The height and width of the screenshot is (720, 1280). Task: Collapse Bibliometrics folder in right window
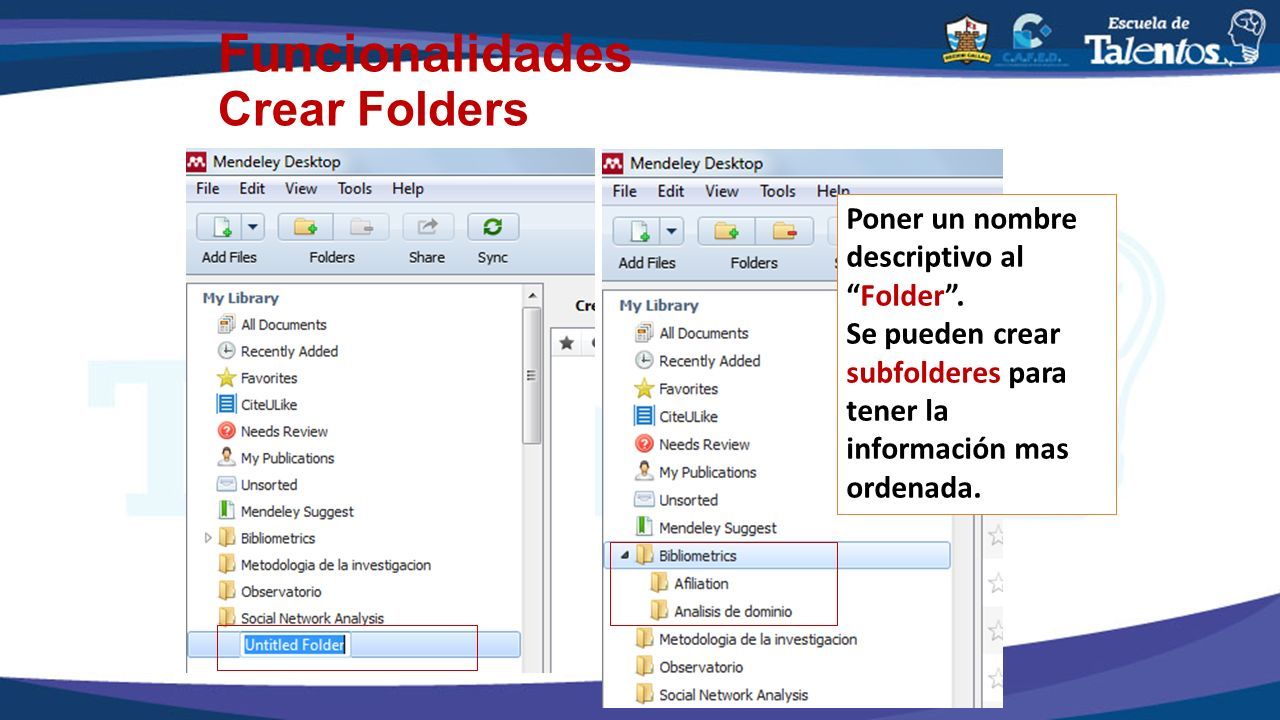[625, 556]
